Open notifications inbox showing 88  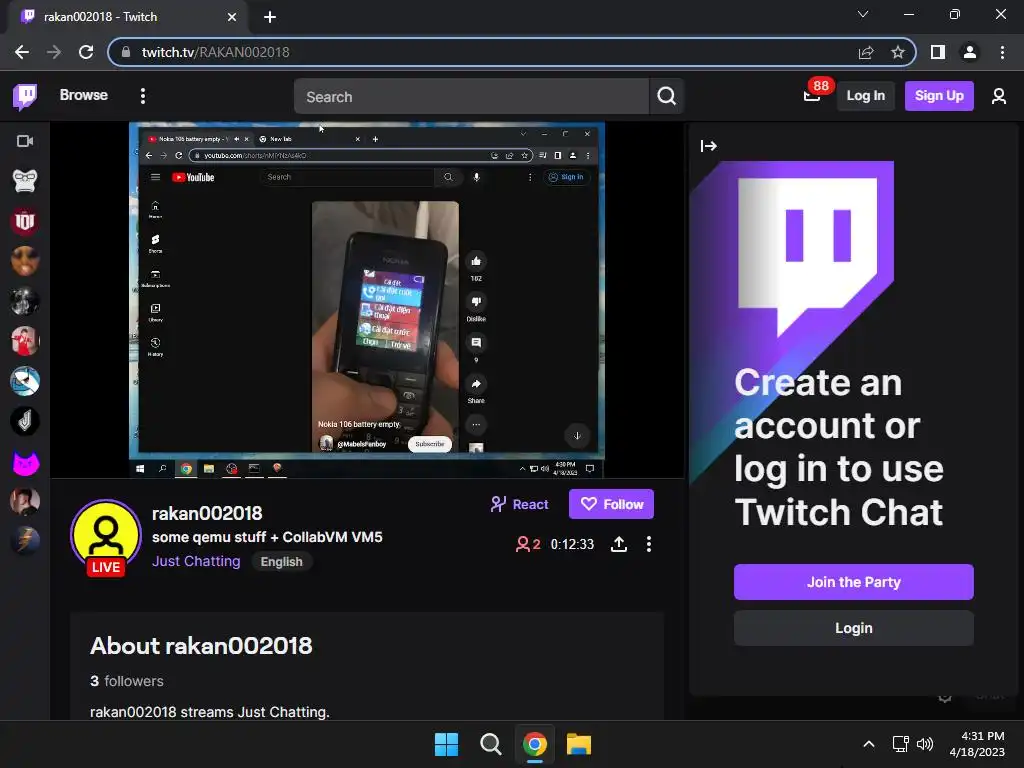[x=812, y=95]
